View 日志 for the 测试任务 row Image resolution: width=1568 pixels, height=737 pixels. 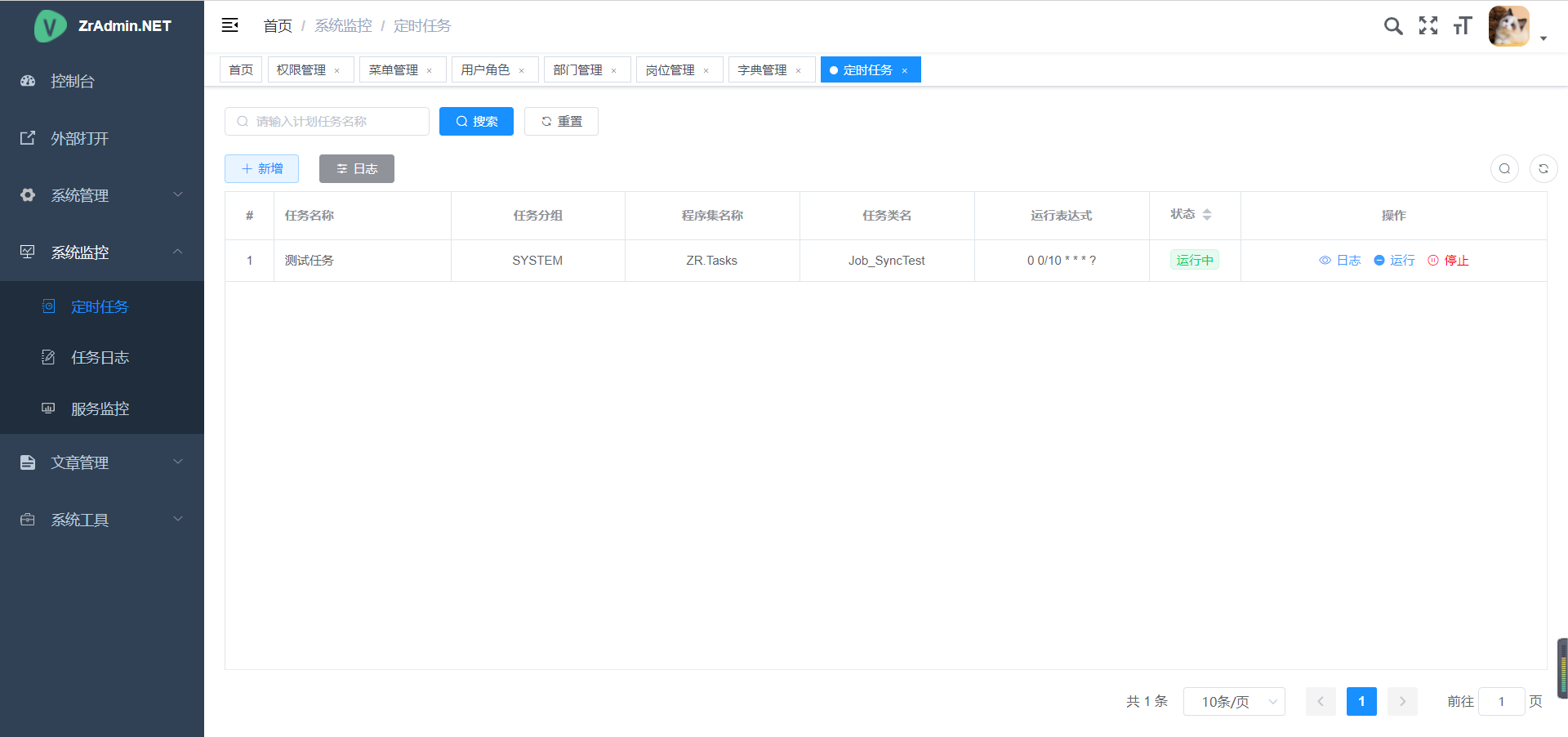point(1340,261)
